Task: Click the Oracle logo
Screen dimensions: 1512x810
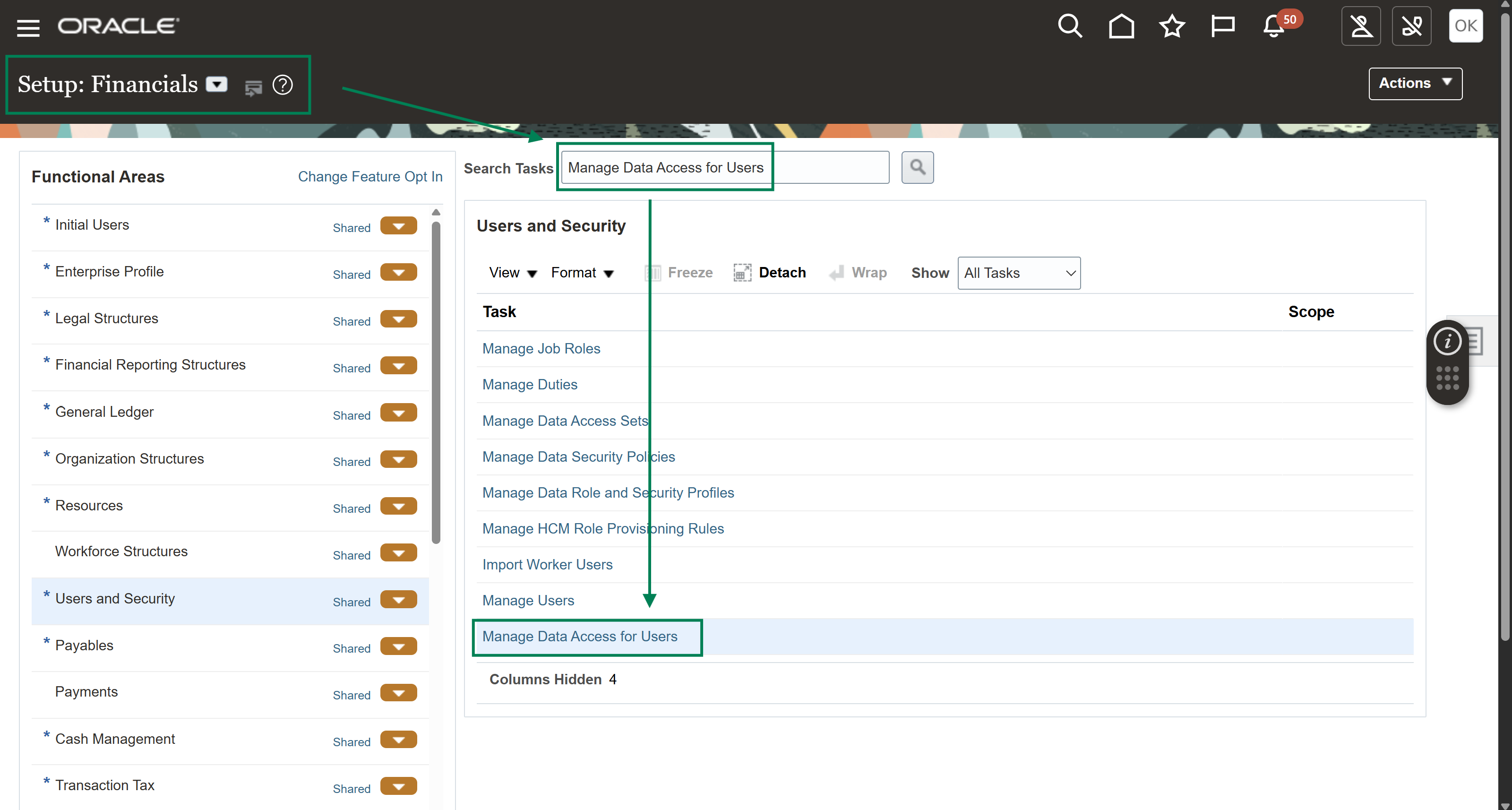Action: tap(119, 26)
